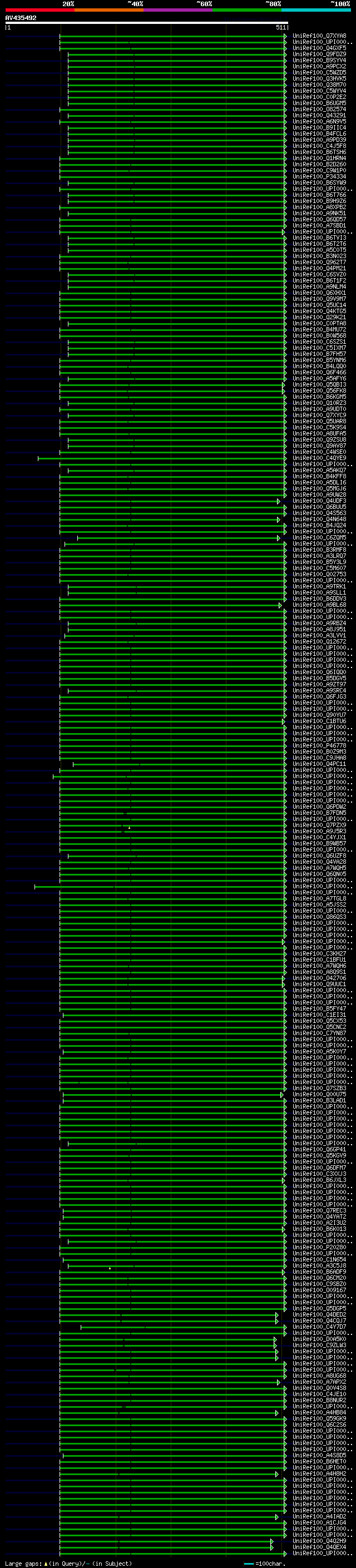Screen dimensions: 356x1568
Task: Select hit label UniRef100_Q12672
Action: pyautogui.click(x=319, y=641)
